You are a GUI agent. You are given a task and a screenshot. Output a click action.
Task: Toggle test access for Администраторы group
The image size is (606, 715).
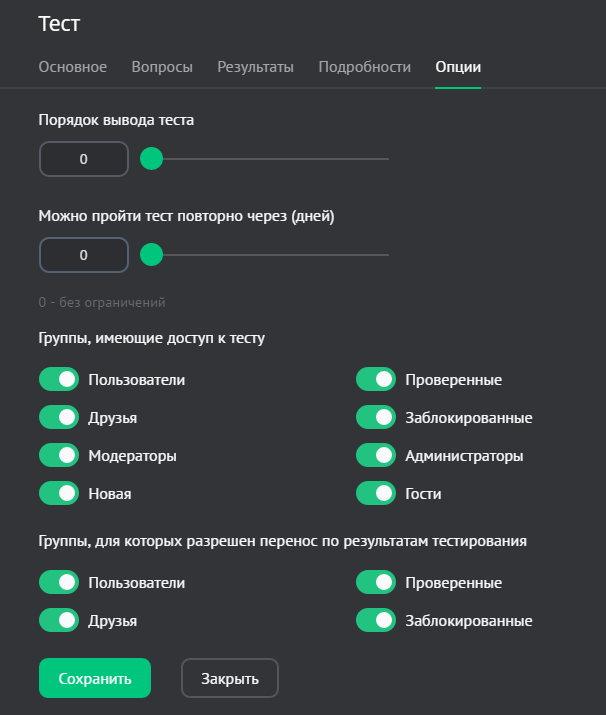[x=376, y=455]
